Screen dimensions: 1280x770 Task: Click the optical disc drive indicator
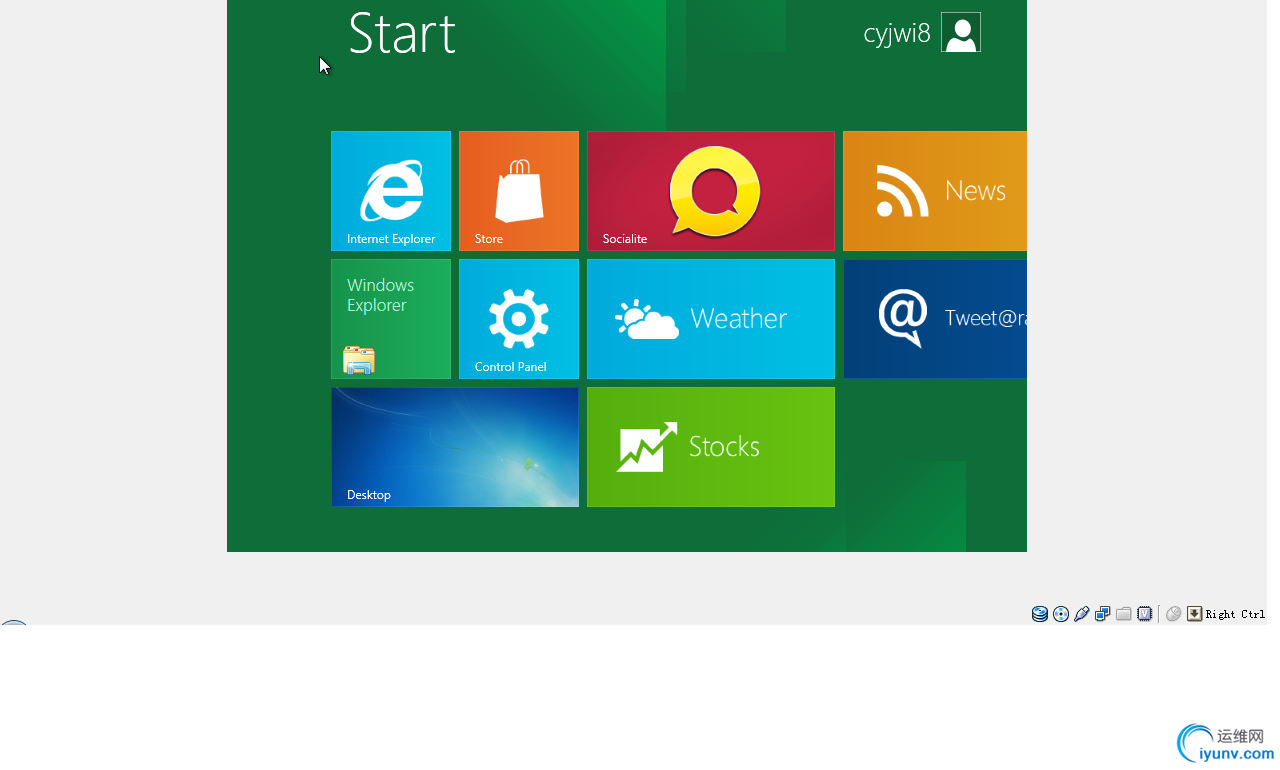1061,614
